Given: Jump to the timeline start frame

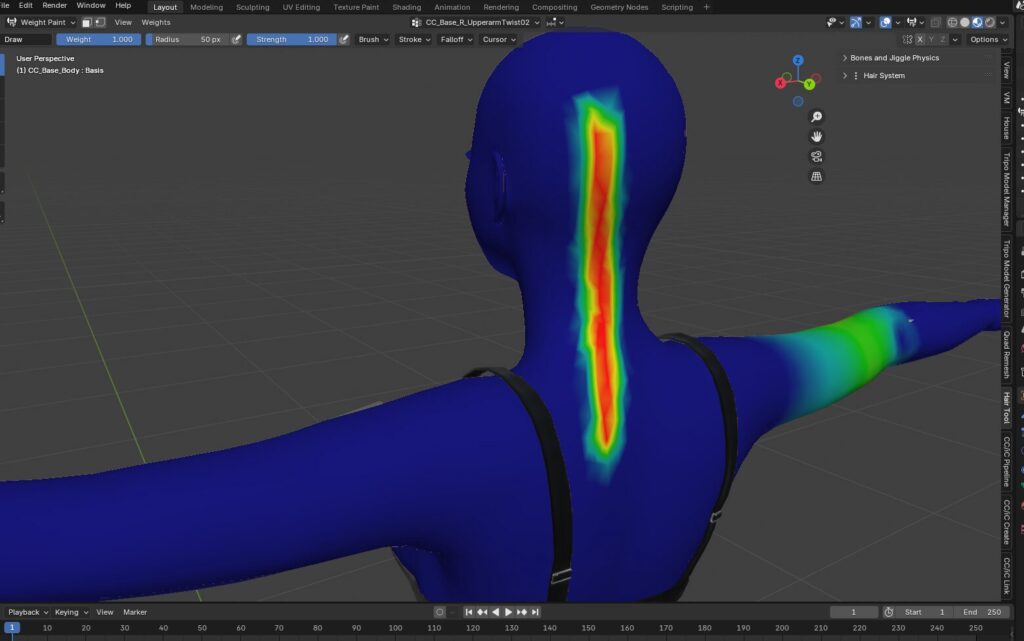Looking at the screenshot, I should tap(468, 612).
